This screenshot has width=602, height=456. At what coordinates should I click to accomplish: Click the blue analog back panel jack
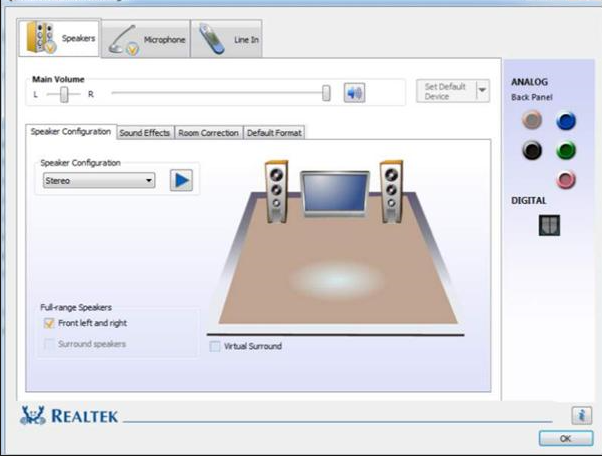point(566,121)
